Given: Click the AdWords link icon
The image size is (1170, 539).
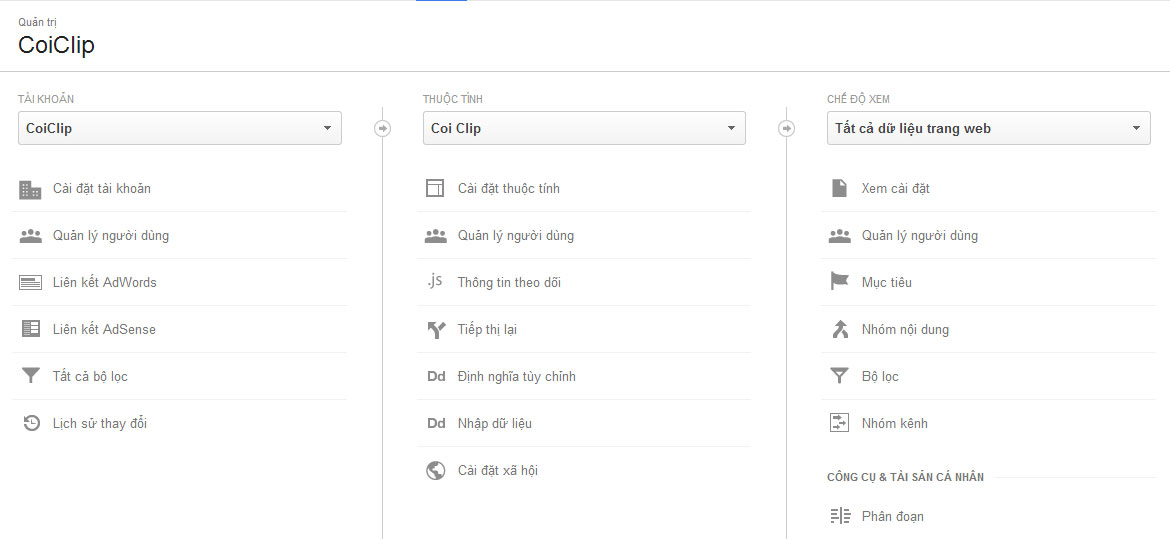Looking at the screenshot, I should point(31,283).
